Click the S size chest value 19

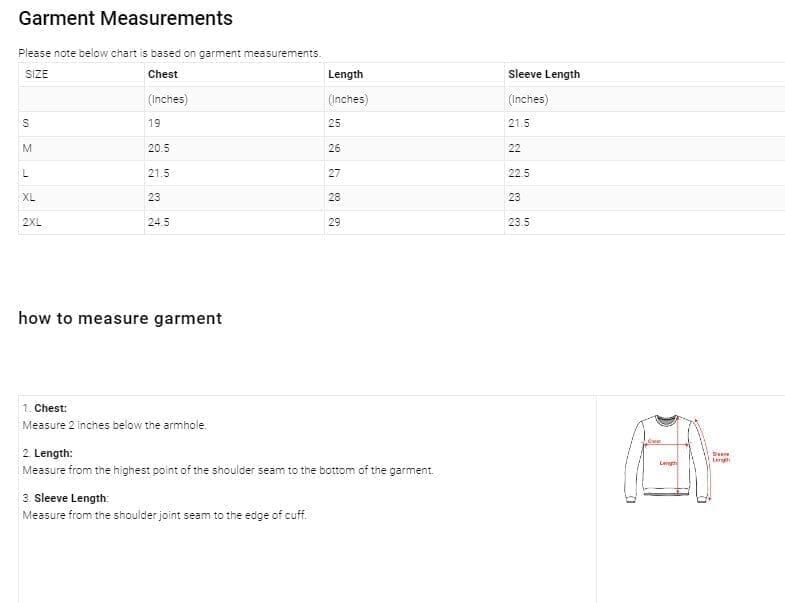pos(154,123)
